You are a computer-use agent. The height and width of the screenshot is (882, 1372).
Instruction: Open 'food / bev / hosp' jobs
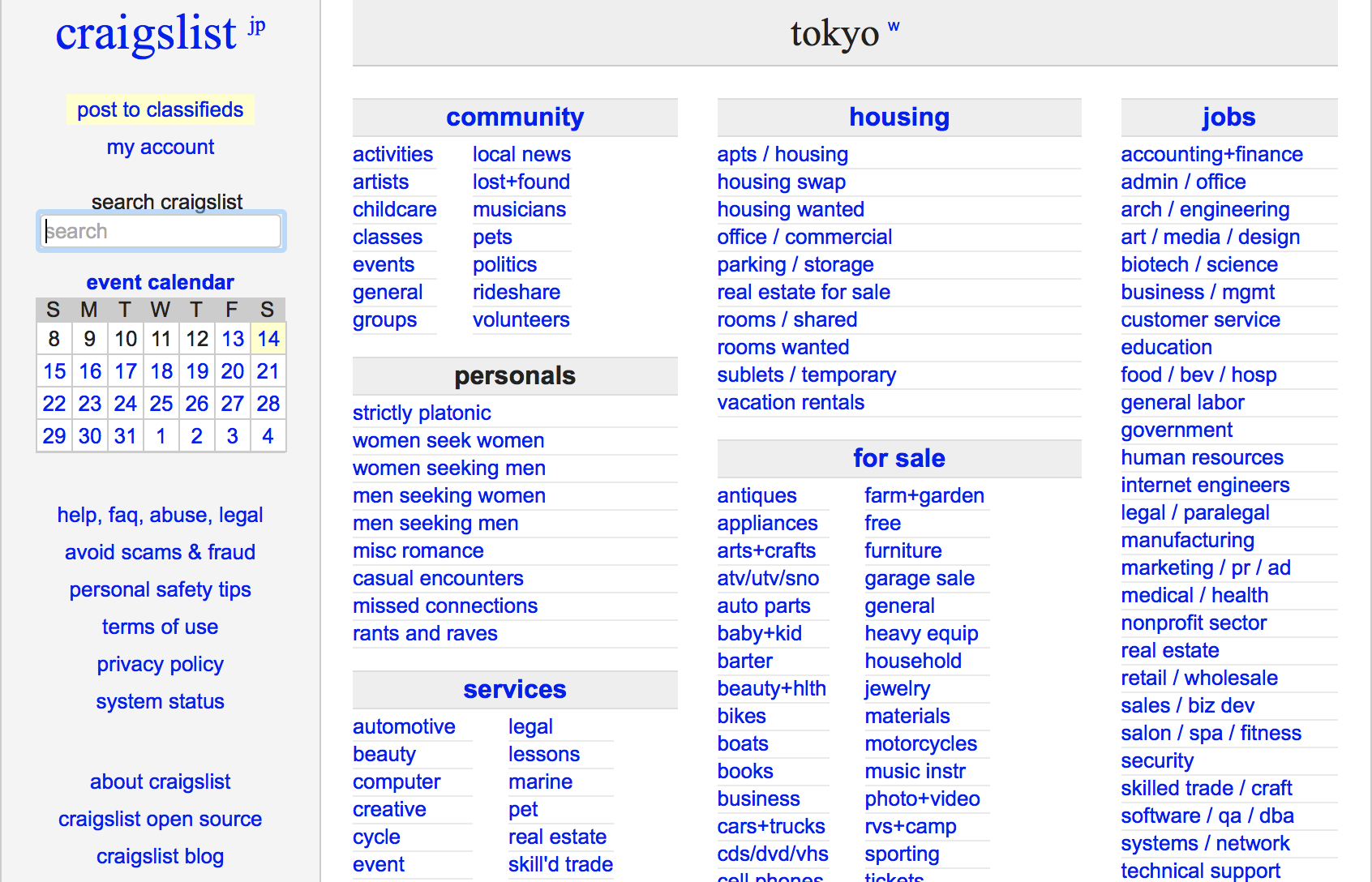coord(1198,375)
